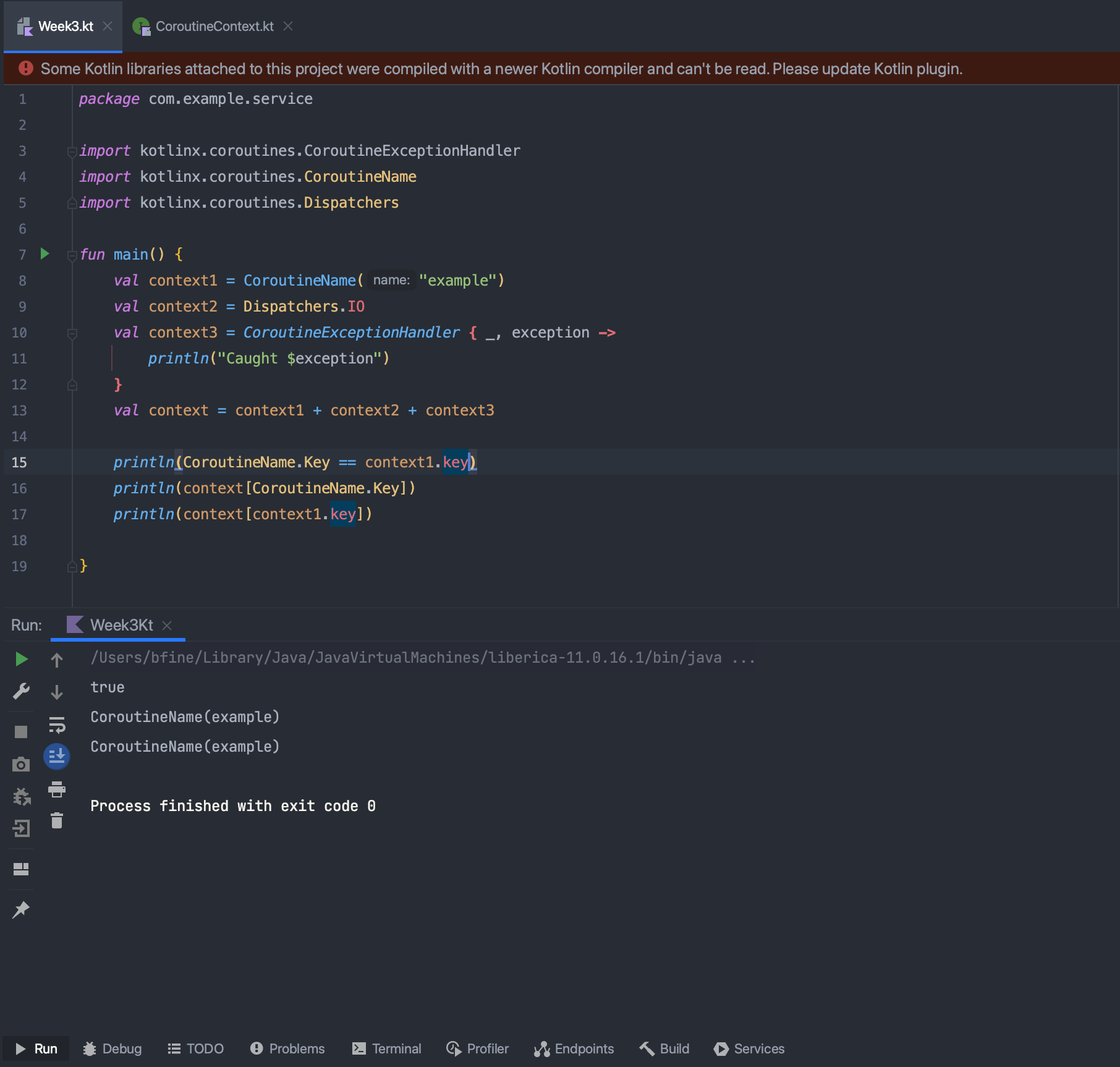Click Dispatchers.IO on line 9
1120x1067 pixels.
coord(303,307)
